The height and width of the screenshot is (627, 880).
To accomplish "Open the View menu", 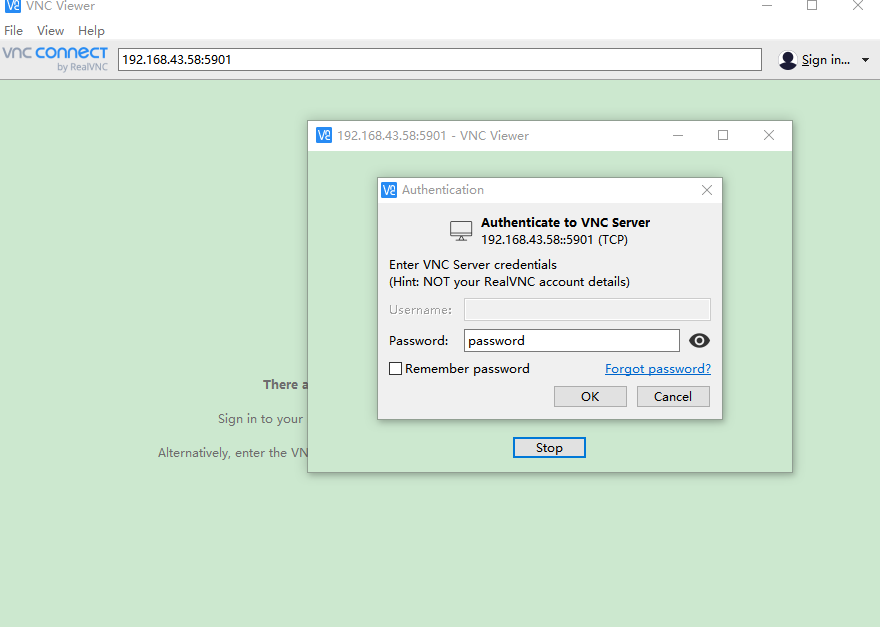I will coord(51,30).
